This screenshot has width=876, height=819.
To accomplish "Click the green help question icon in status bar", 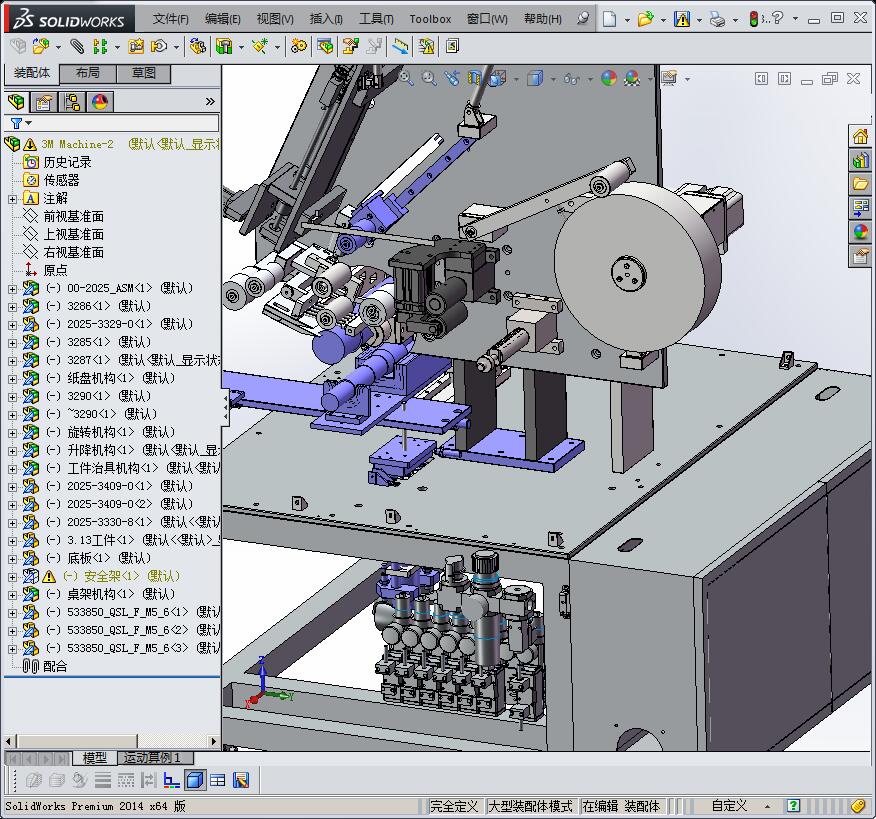I will (793, 806).
